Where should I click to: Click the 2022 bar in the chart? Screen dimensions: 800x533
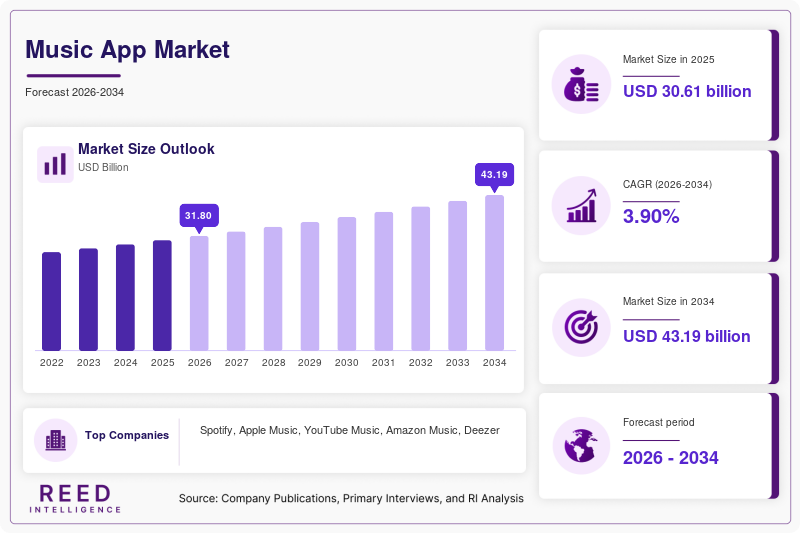click(x=52, y=301)
